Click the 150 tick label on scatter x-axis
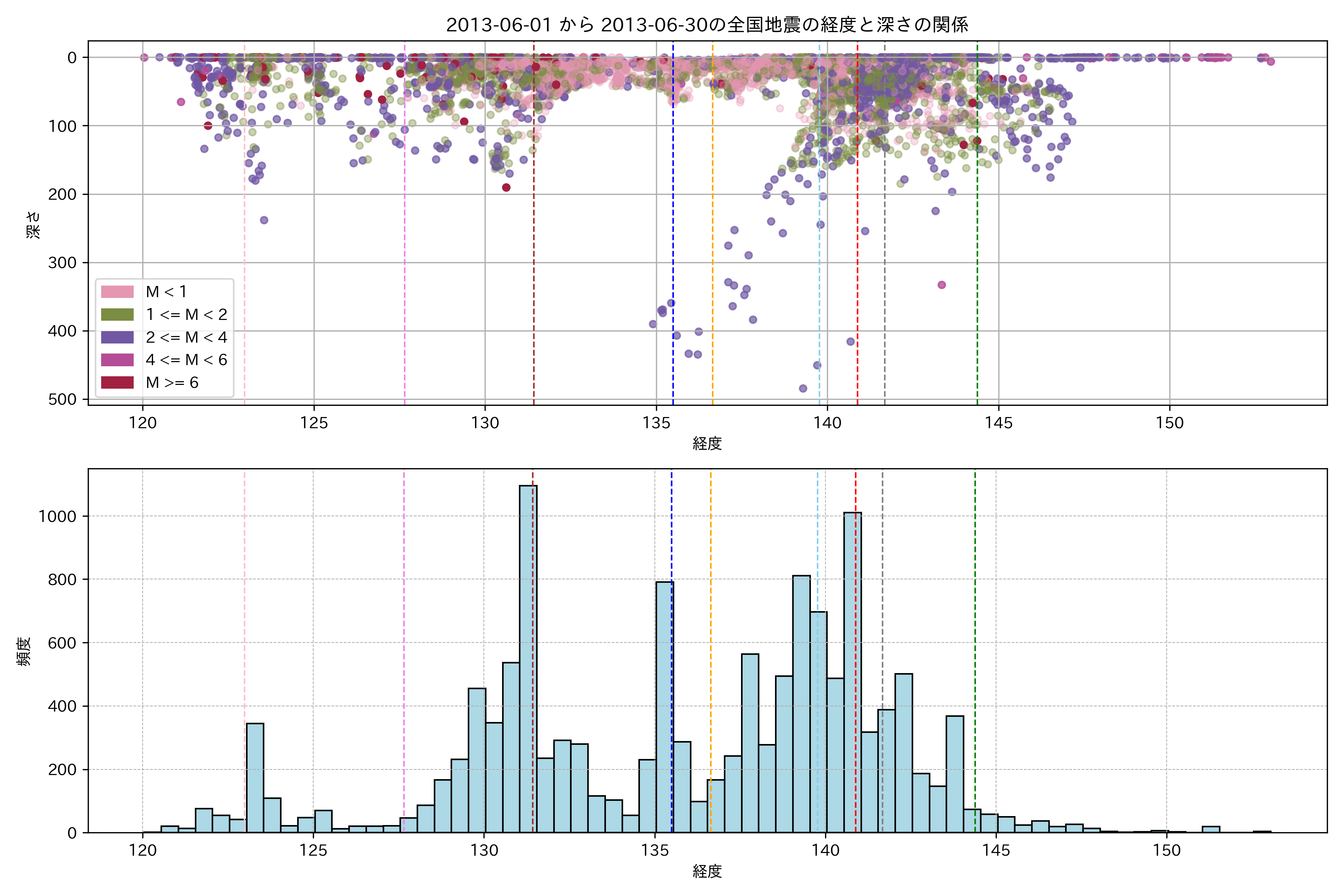Viewport: 1344px width, 896px height. coord(1170,423)
